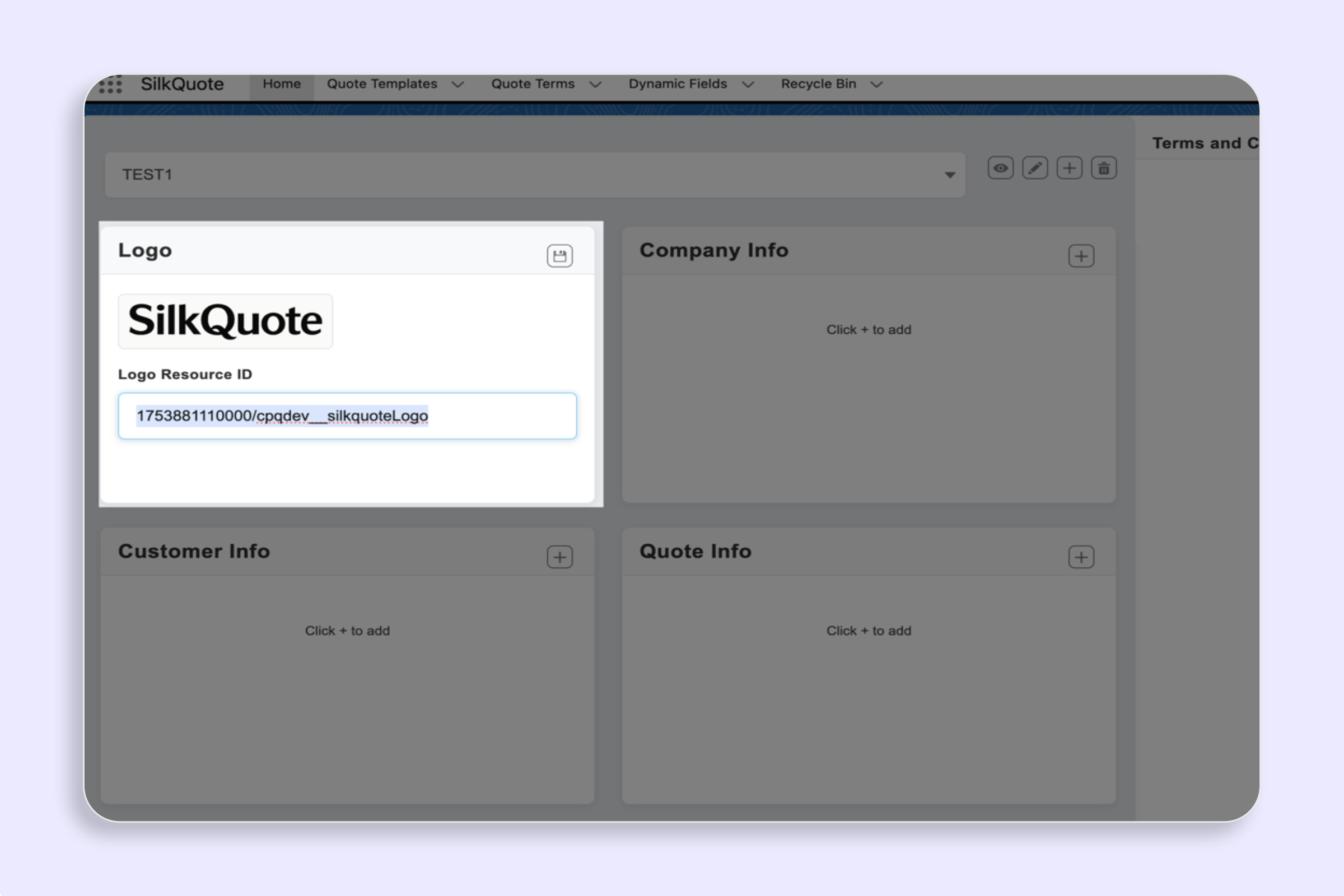The height and width of the screenshot is (896, 1344).
Task: Add content to Quote Info section
Action: (x=1081, y=557)
